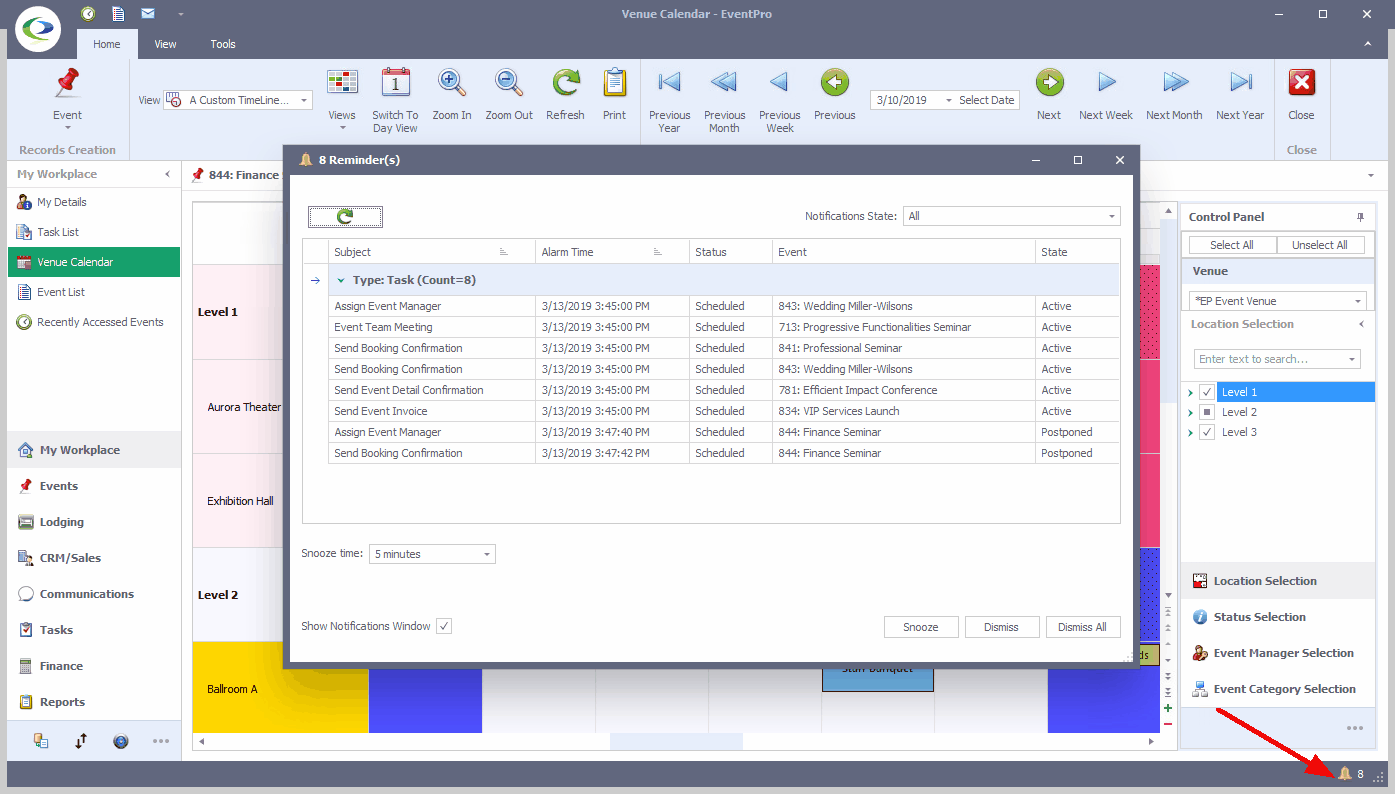Open Event Category Selection panel

coord(1277,689)
